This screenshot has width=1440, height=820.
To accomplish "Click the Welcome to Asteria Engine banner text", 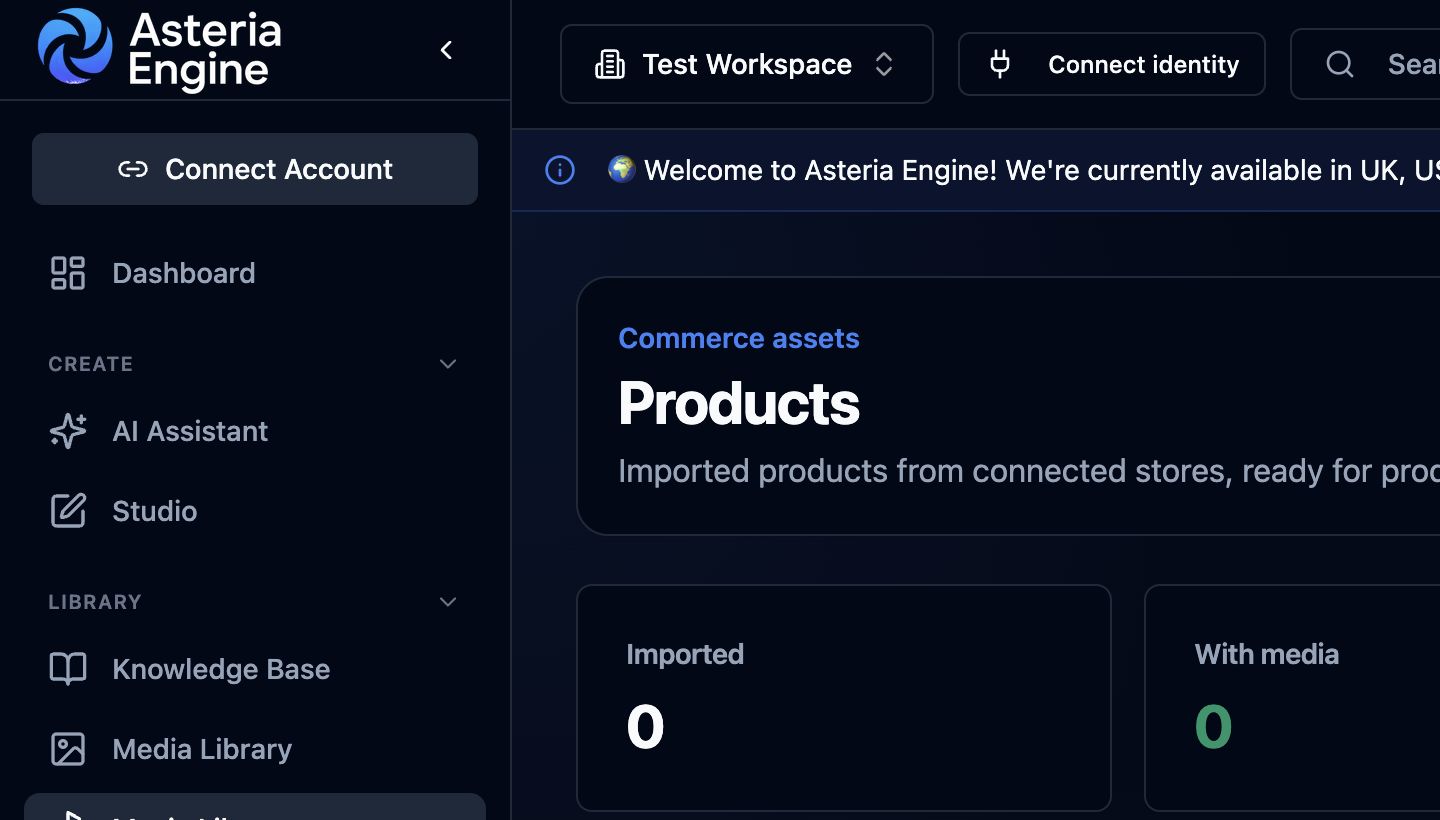I will pyautogui.click(x=1024, y=170).
